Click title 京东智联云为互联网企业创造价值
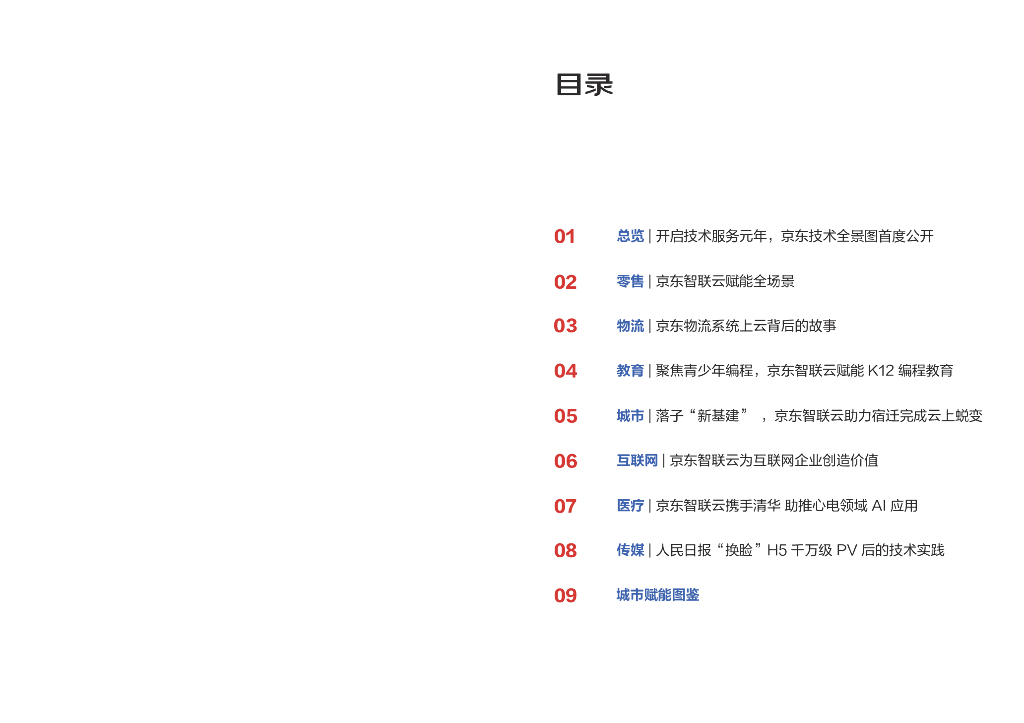 774,460
